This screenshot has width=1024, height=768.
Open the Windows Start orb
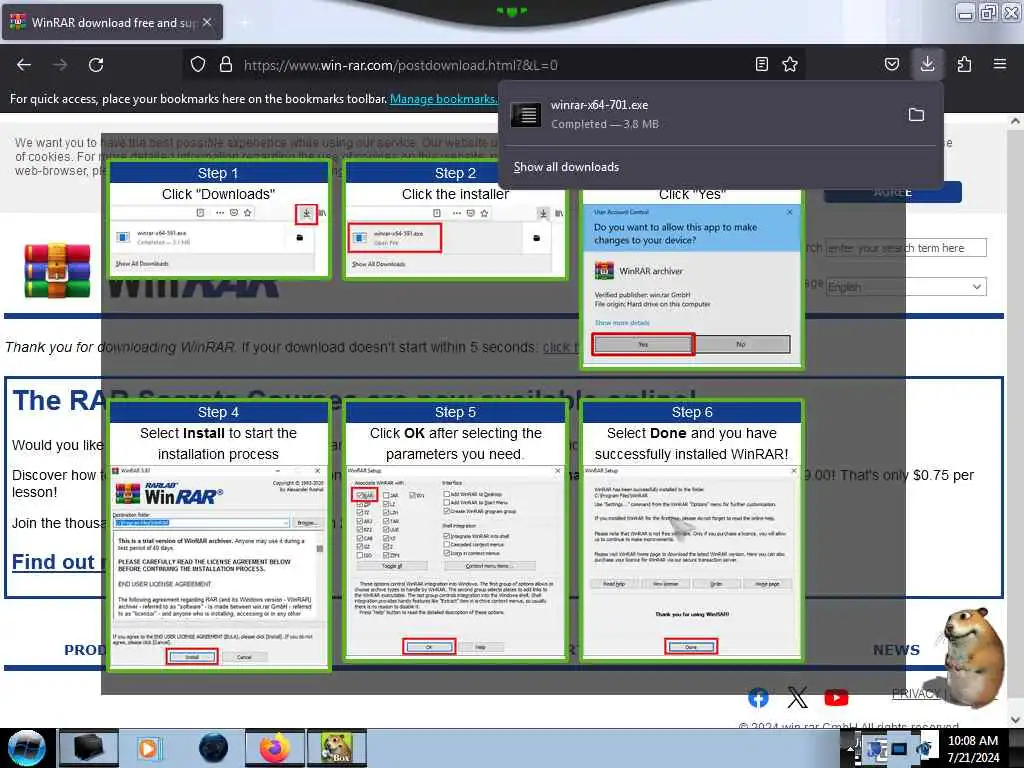point(26,748)
